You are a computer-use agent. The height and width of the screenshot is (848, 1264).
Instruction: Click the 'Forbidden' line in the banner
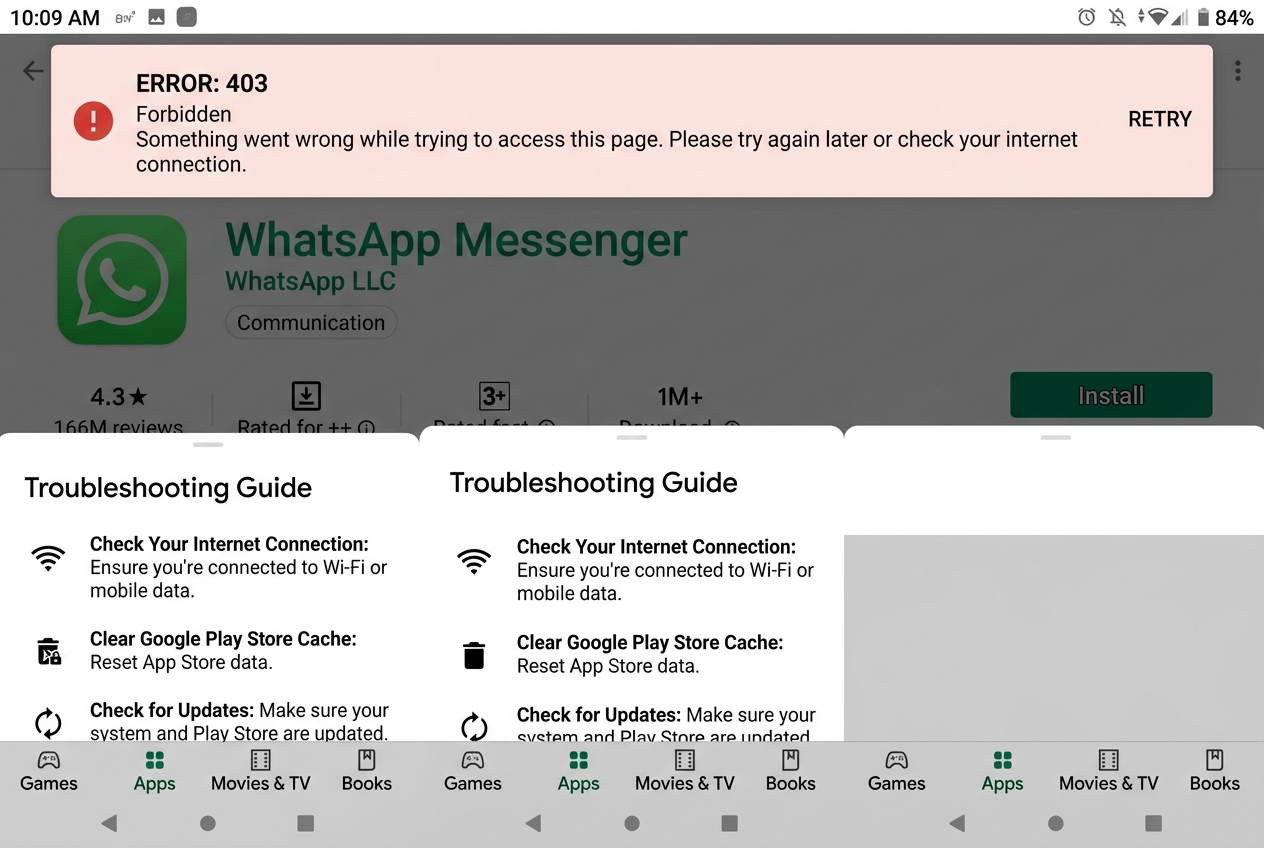tap(184, 114)
